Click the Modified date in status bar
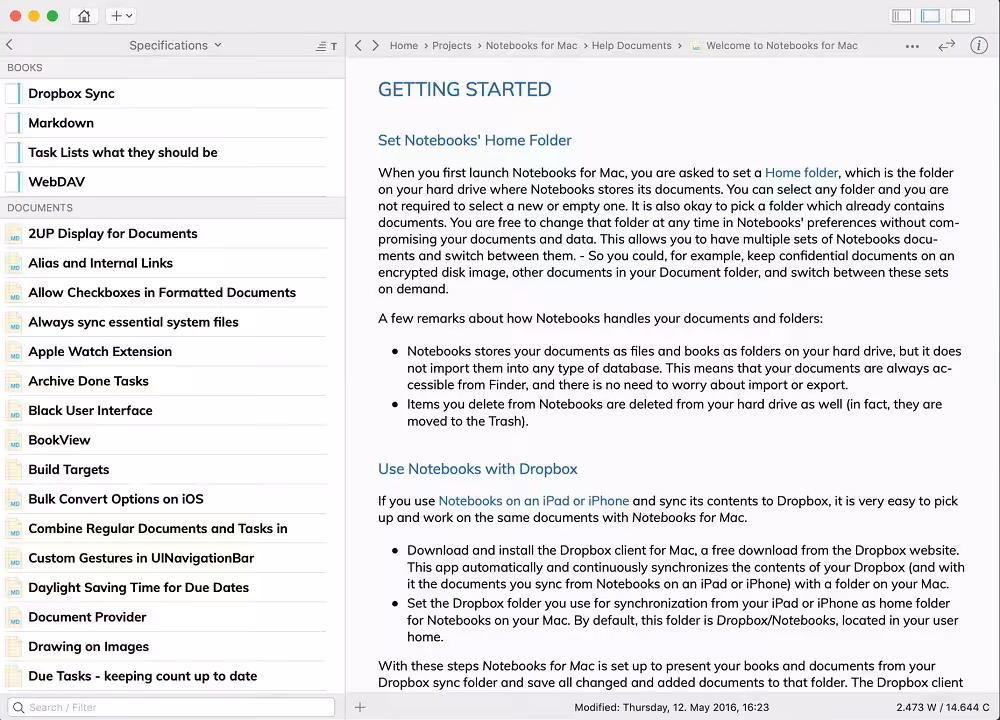The height and width of the screenshot is (720, 1000). coord(672,707)
